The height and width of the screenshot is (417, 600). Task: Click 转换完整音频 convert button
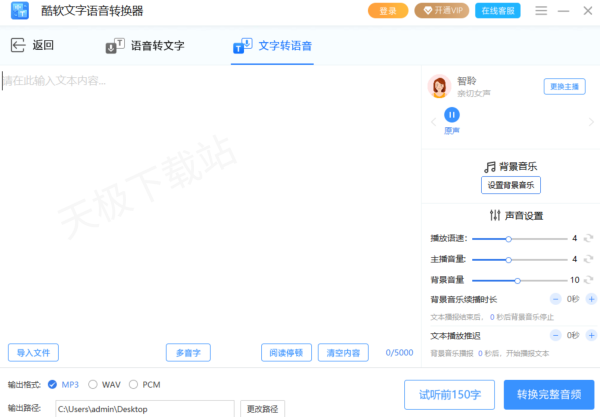click(x=549, y=395)
